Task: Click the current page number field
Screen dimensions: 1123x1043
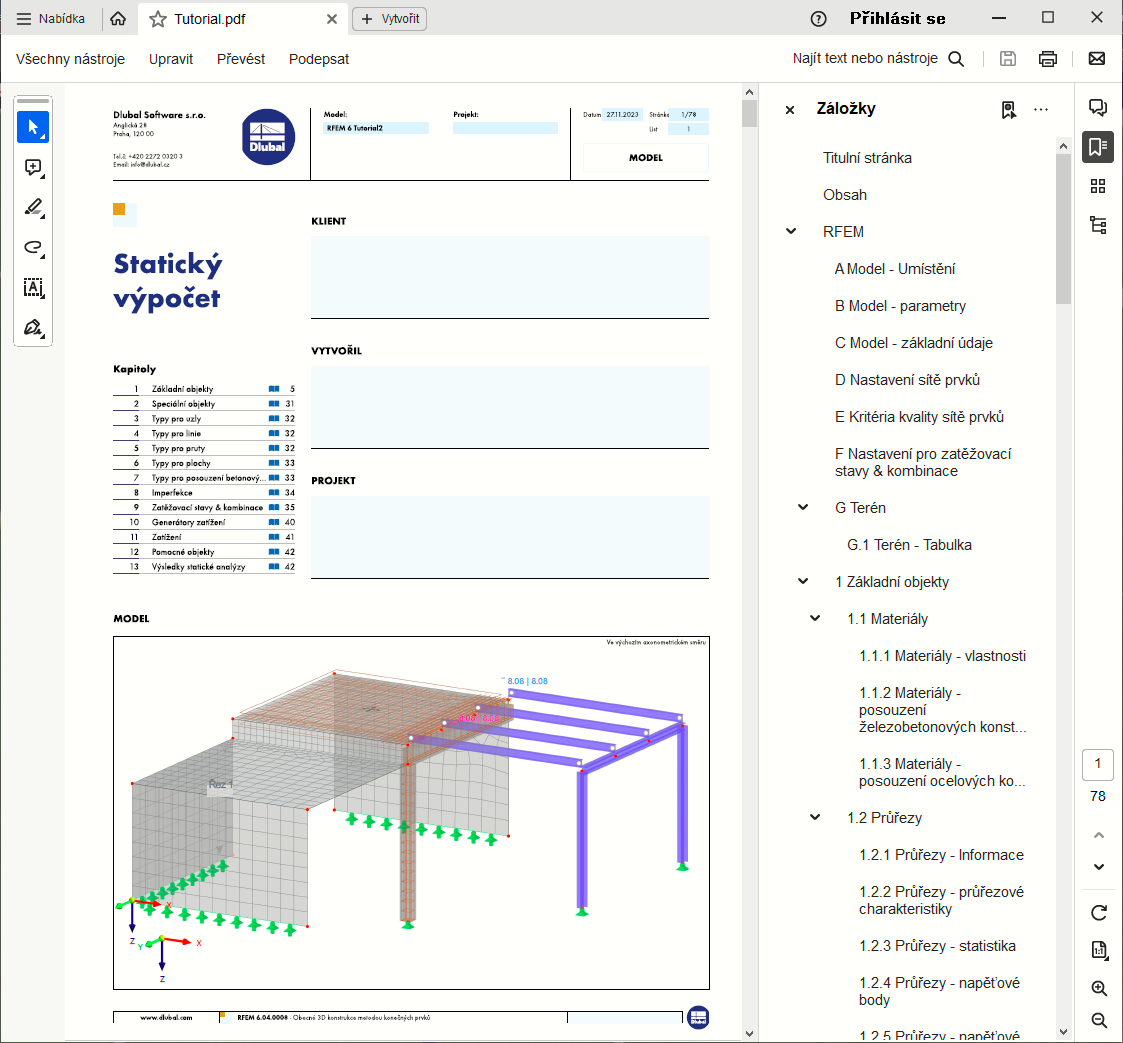Action: 1098,765
